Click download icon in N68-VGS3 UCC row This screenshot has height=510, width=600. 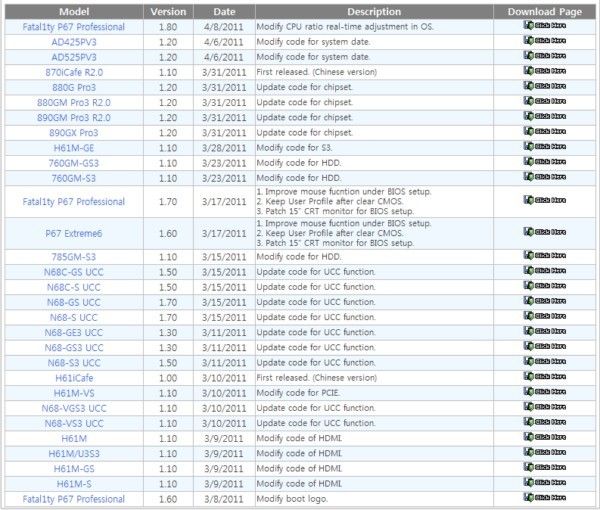click(x=545, y=407)
